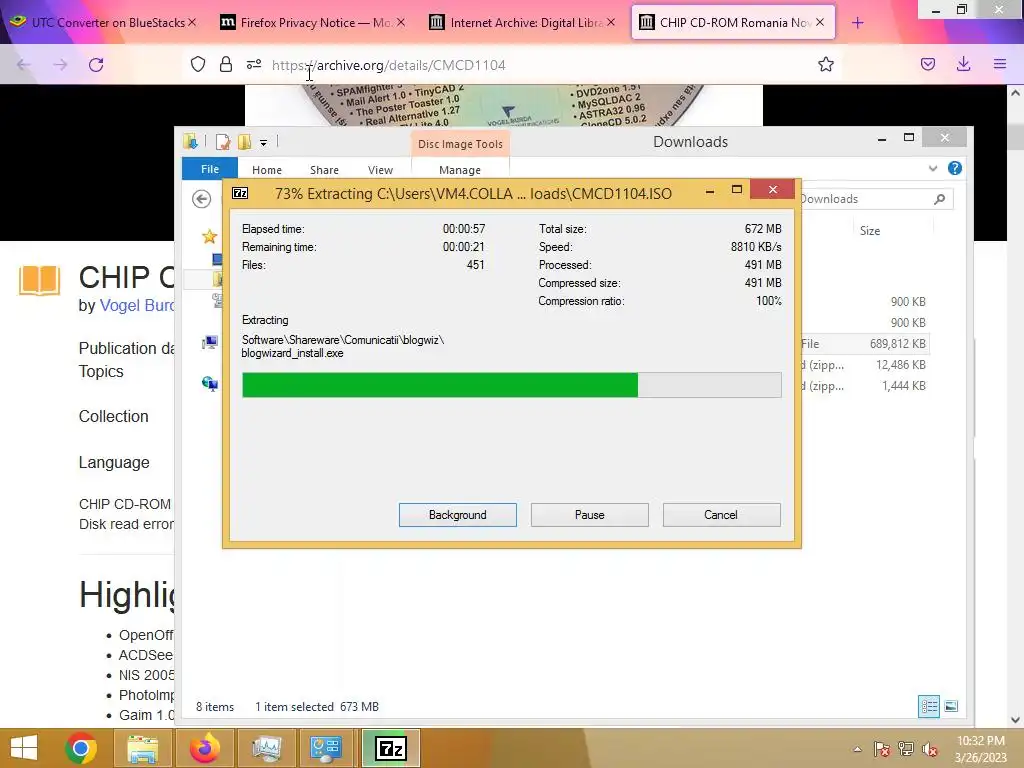Click Background button in extraction dialog
The width and height of the screenshot is (1024, 768).
point(458,515)
